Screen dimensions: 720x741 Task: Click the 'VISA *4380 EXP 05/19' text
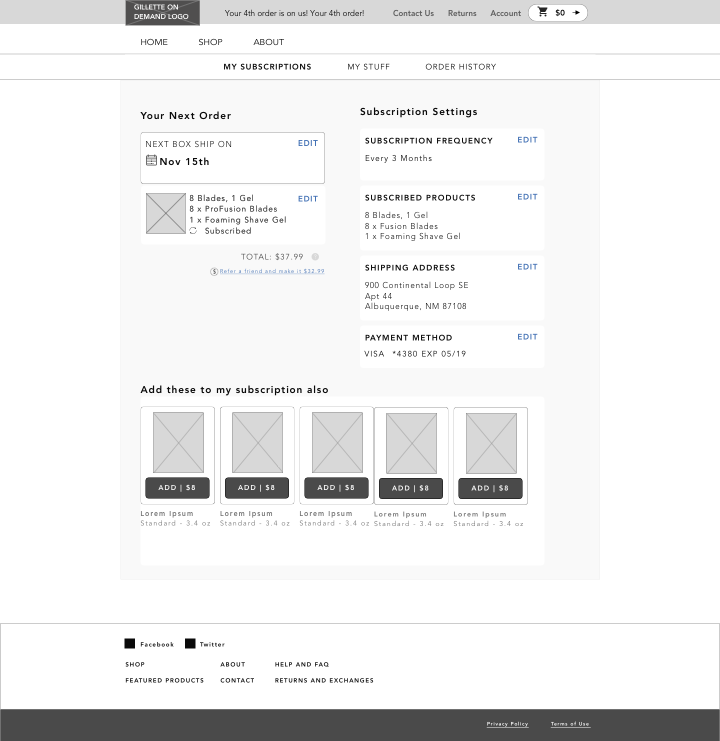point(415,354)
